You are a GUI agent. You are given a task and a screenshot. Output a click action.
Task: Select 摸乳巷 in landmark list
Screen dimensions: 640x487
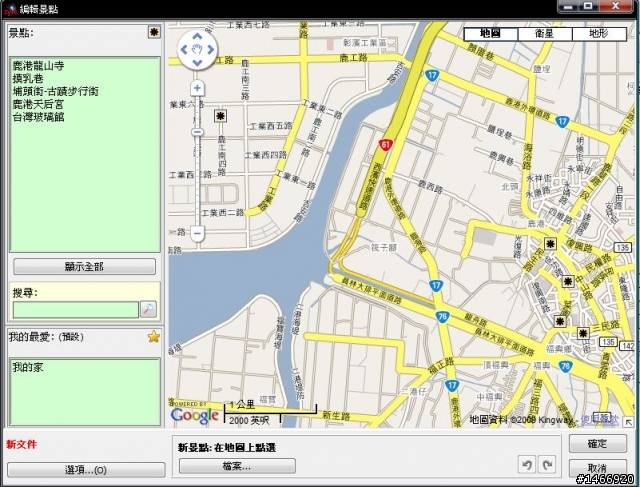pos(28,78)
